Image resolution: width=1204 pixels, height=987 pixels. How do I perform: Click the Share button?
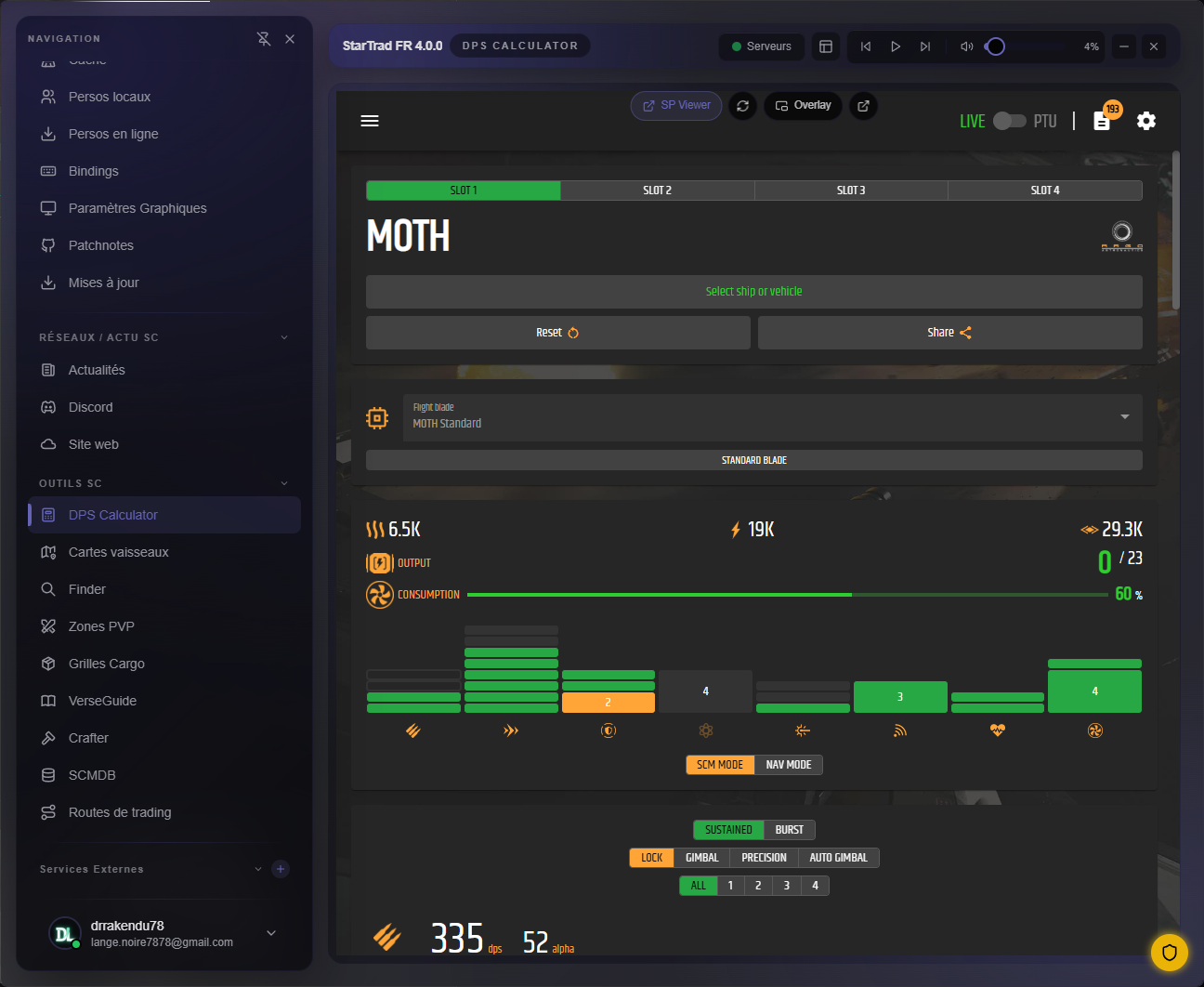point(949,333)
